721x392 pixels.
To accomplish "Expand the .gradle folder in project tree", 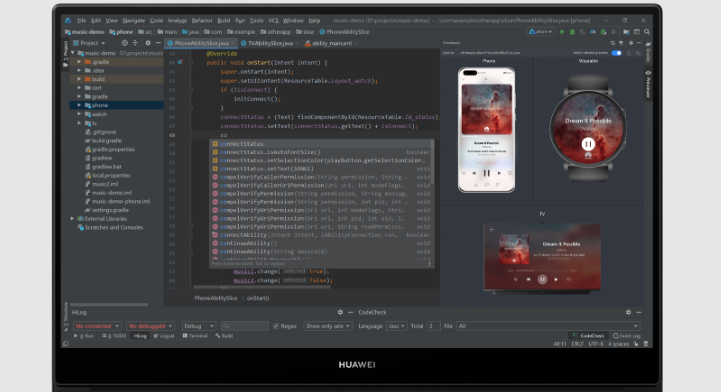I will [x=79, y=62].
